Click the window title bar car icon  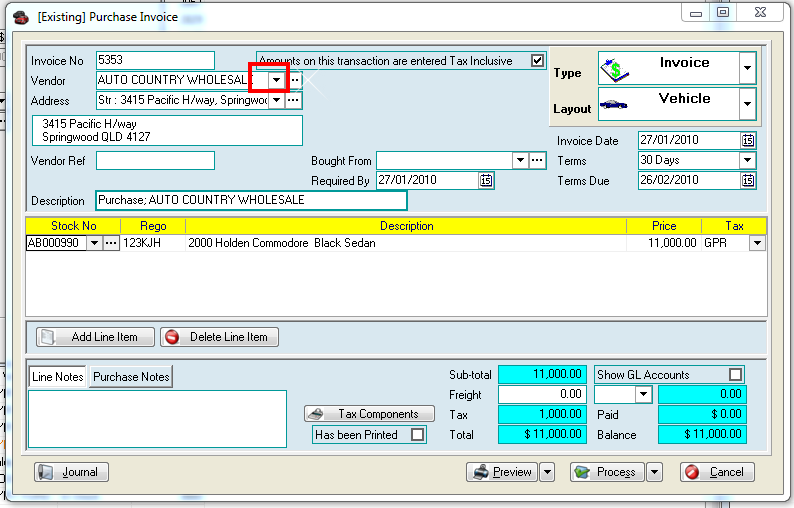tap(21, 18)
